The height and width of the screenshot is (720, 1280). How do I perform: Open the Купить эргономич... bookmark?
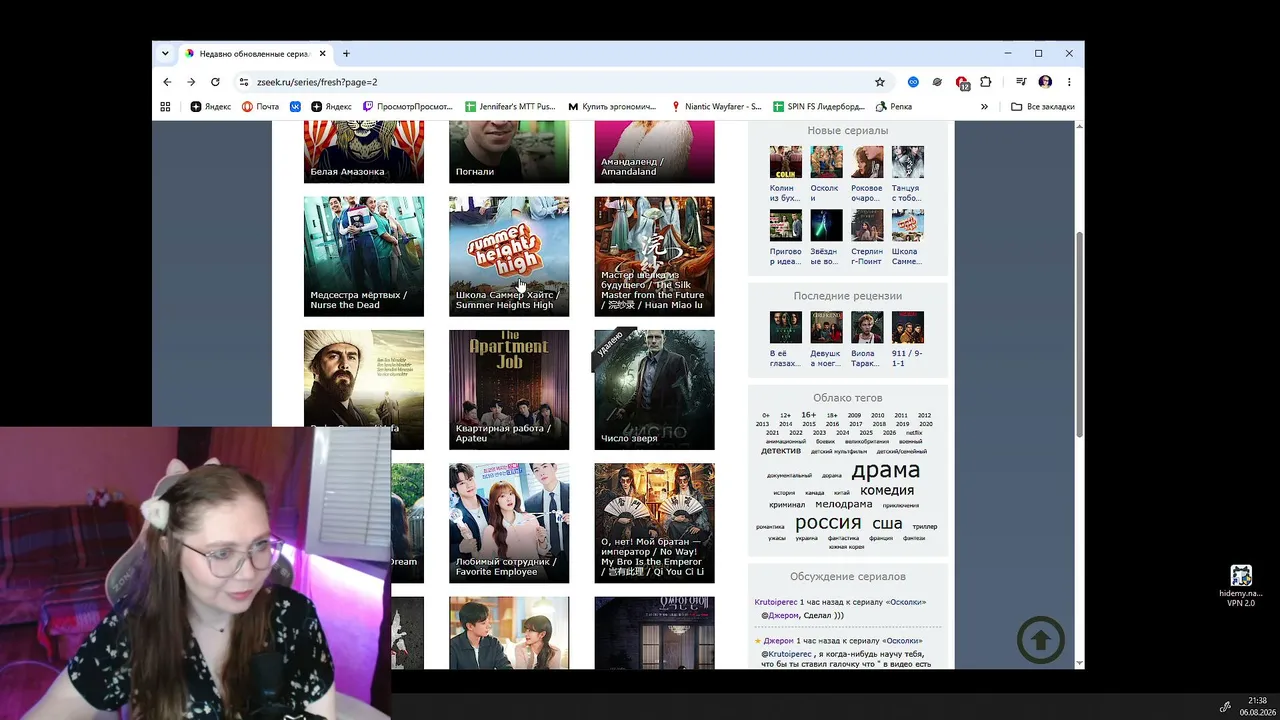pyautogui.click(x=612, y=106)
